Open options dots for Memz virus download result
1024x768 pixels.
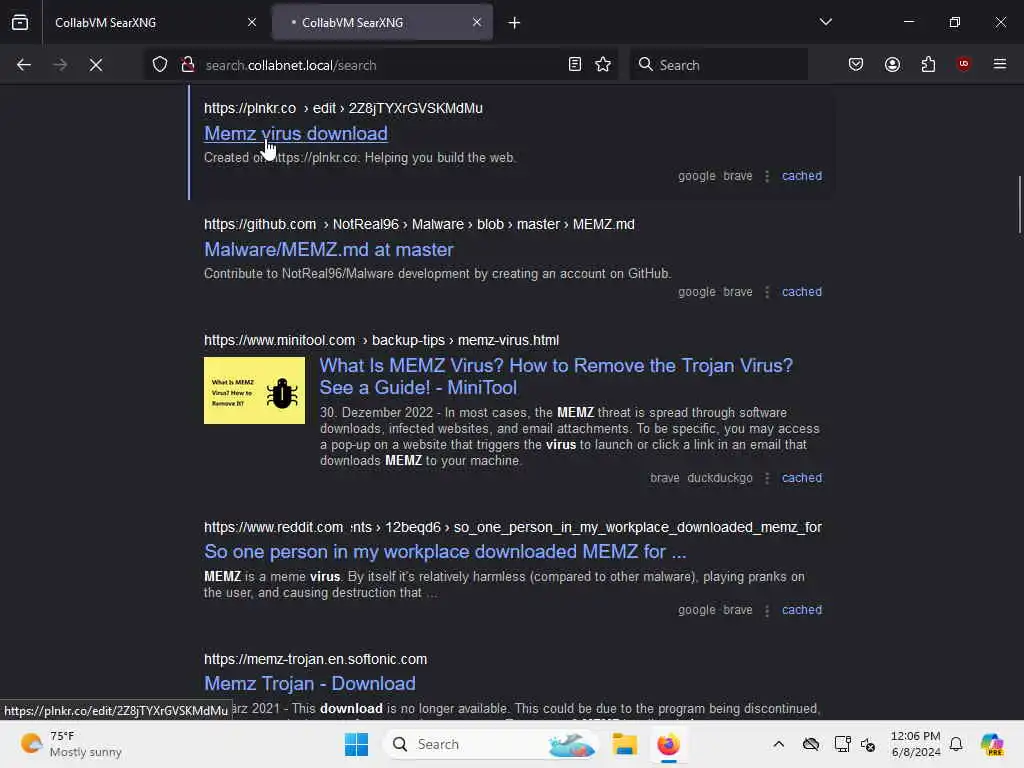pos(767,176)
